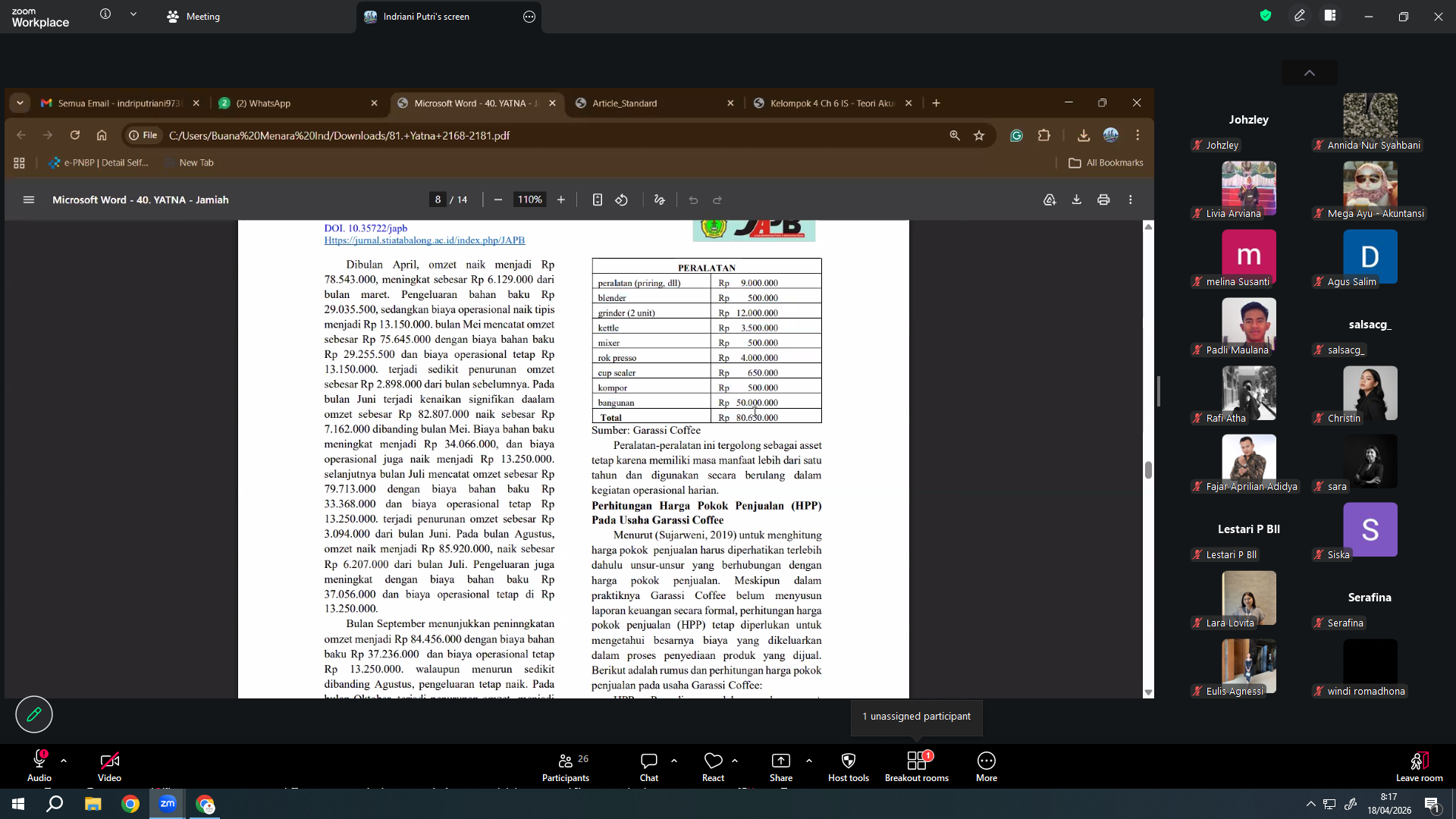Open e-PNBP Detail Self bookmark

[x=99, y=163]
